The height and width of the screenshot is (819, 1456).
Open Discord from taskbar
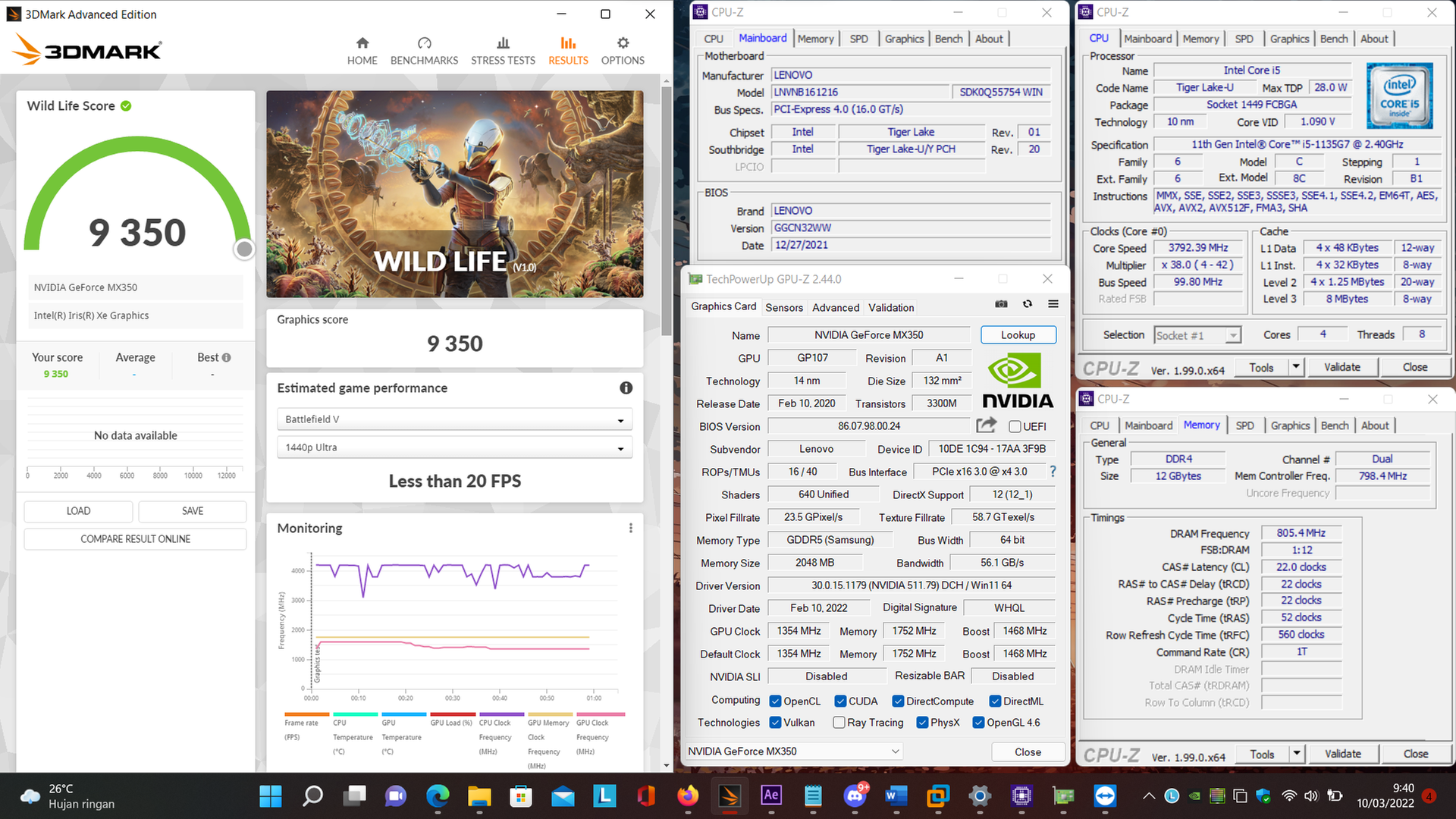tap(855, 795)
